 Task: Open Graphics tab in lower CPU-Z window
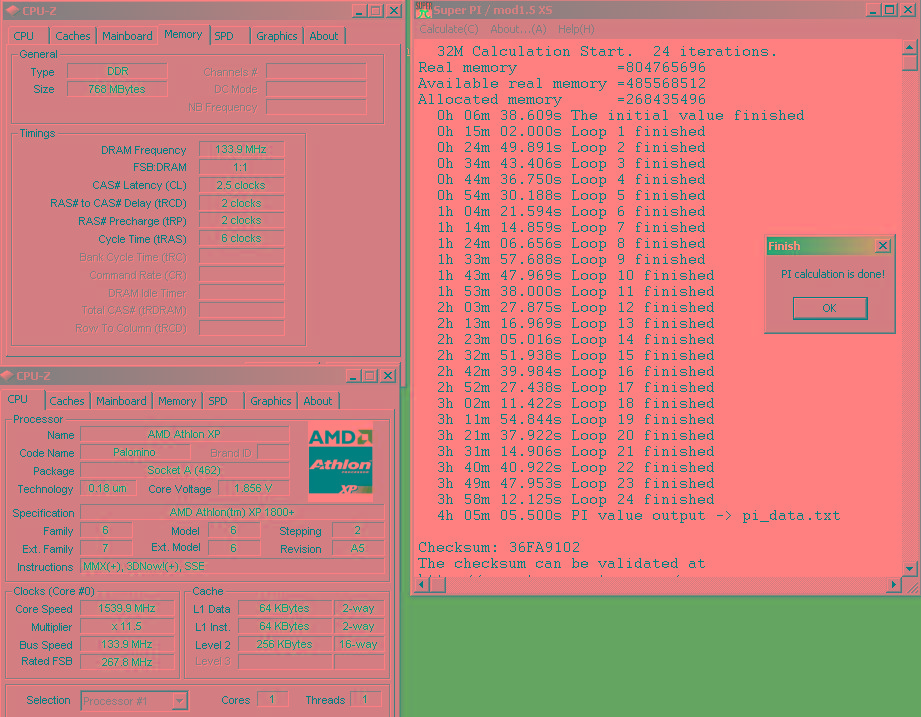click(x=271, y=401)
